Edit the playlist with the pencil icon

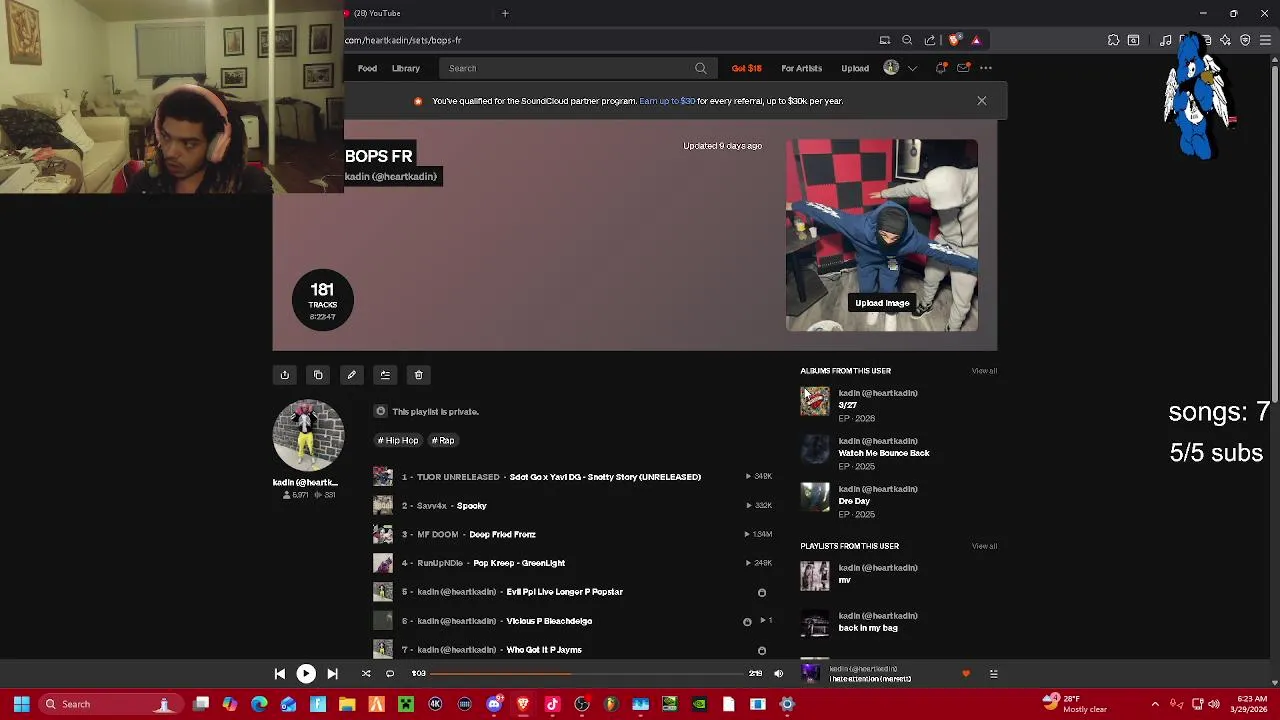pos(351,375)
